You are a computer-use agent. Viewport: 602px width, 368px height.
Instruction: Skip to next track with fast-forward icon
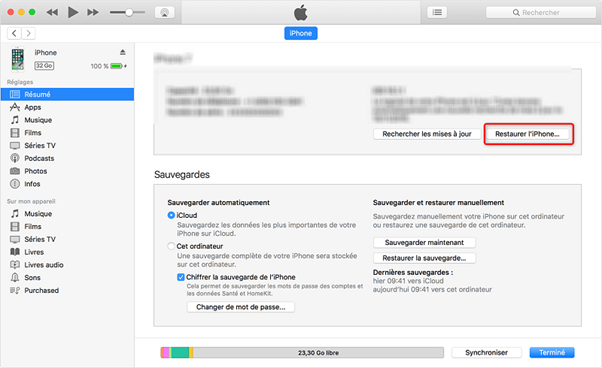pyautogui.click(x=93, y=12)
